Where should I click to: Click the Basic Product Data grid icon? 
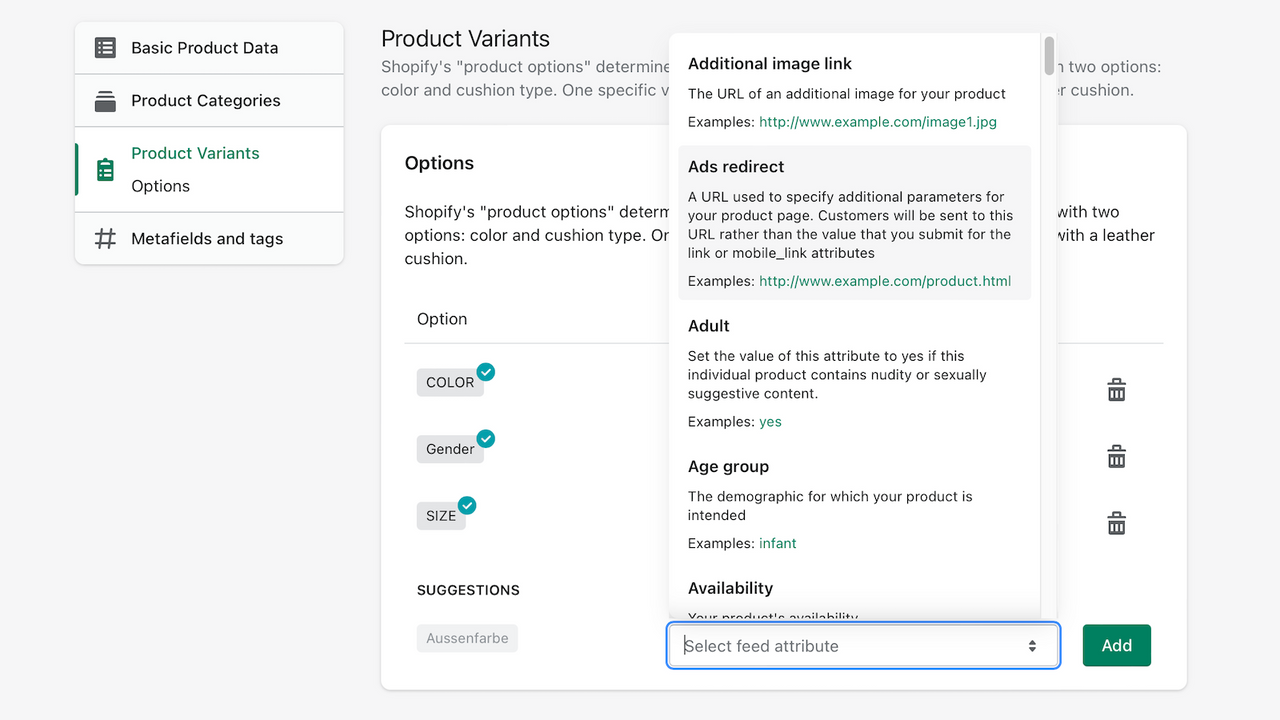point(104,47)
